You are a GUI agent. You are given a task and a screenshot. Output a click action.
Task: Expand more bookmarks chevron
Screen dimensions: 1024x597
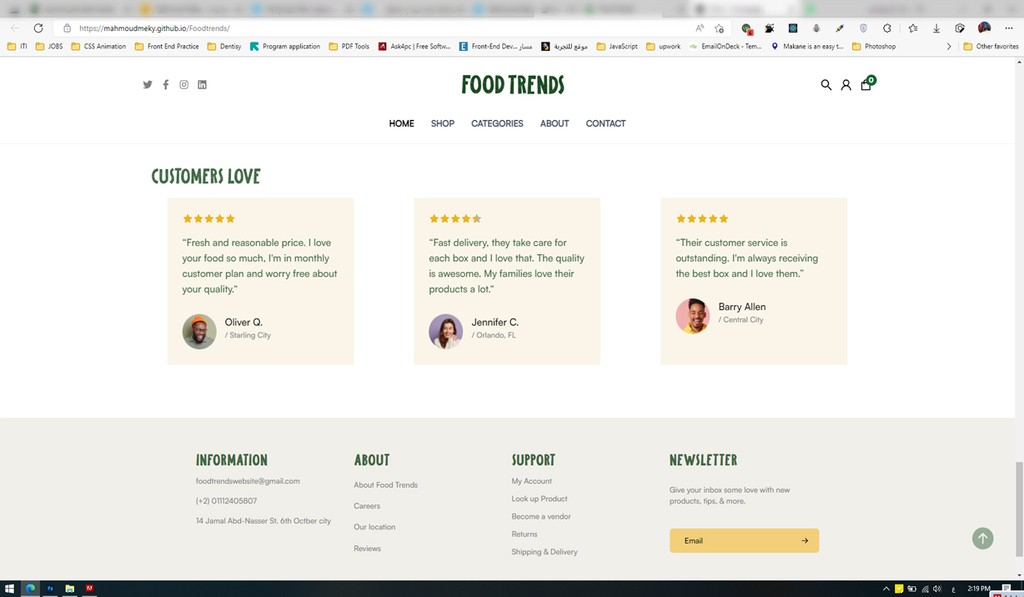pyautogui.click(x=949, y=46)
